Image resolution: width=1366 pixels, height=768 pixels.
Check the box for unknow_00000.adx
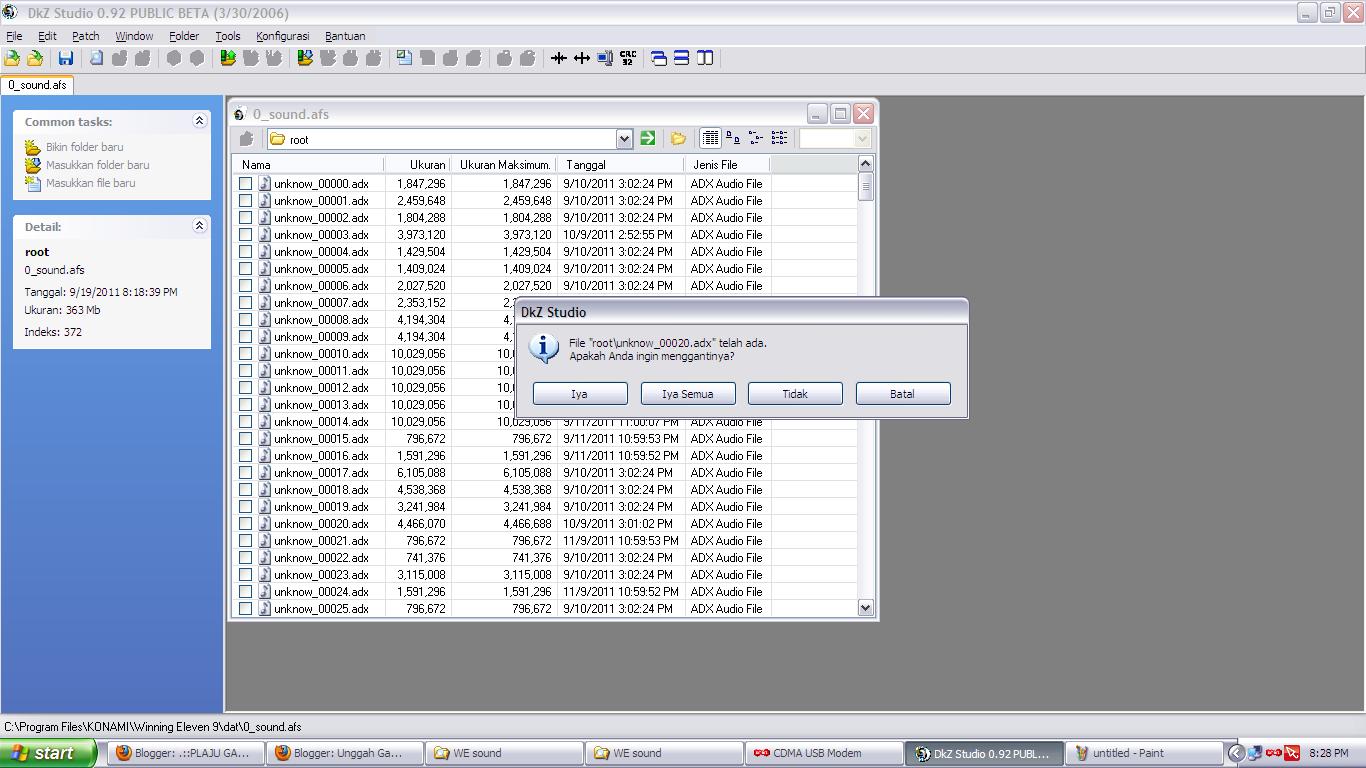245,184
